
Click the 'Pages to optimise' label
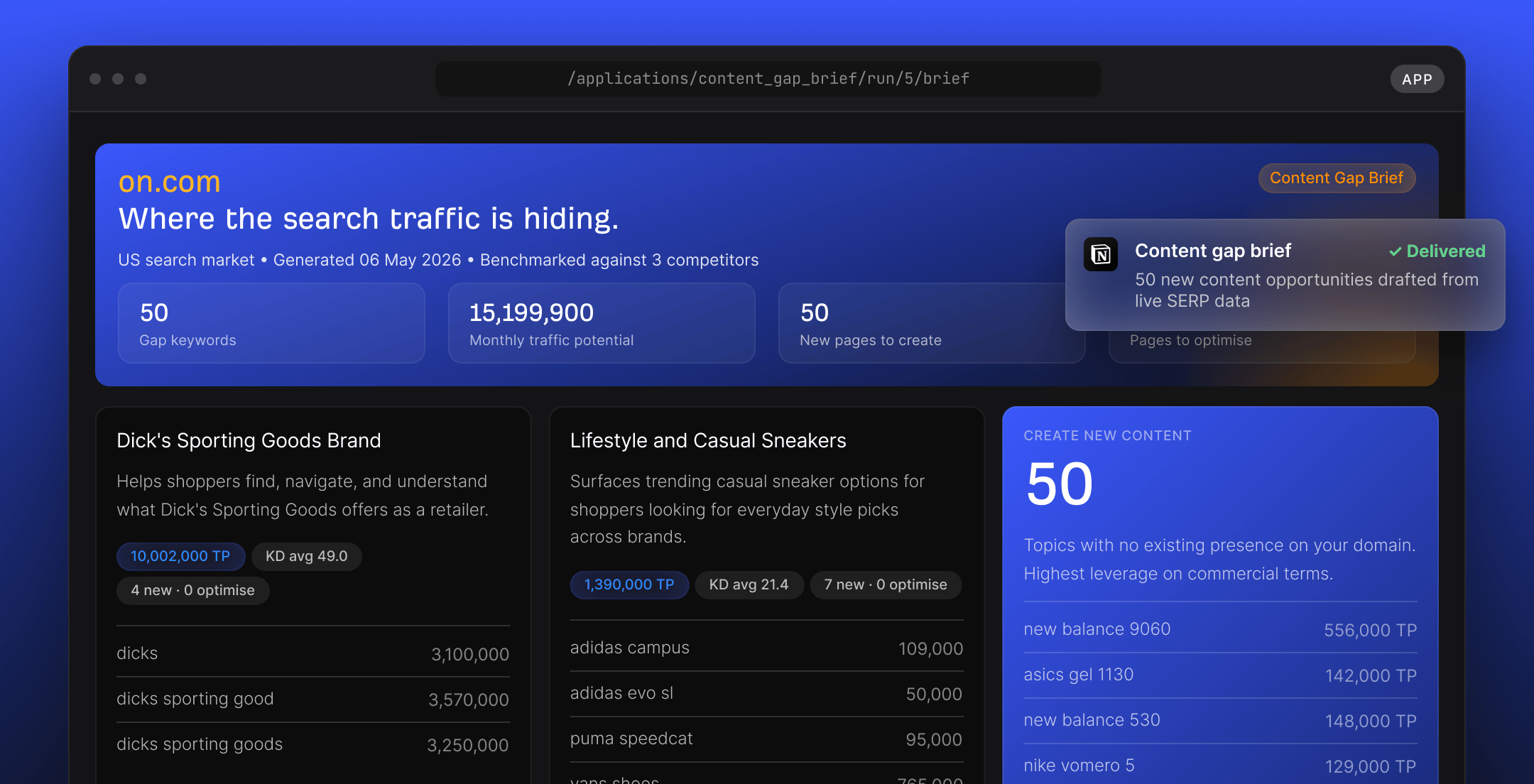[x=1191, y=341]
